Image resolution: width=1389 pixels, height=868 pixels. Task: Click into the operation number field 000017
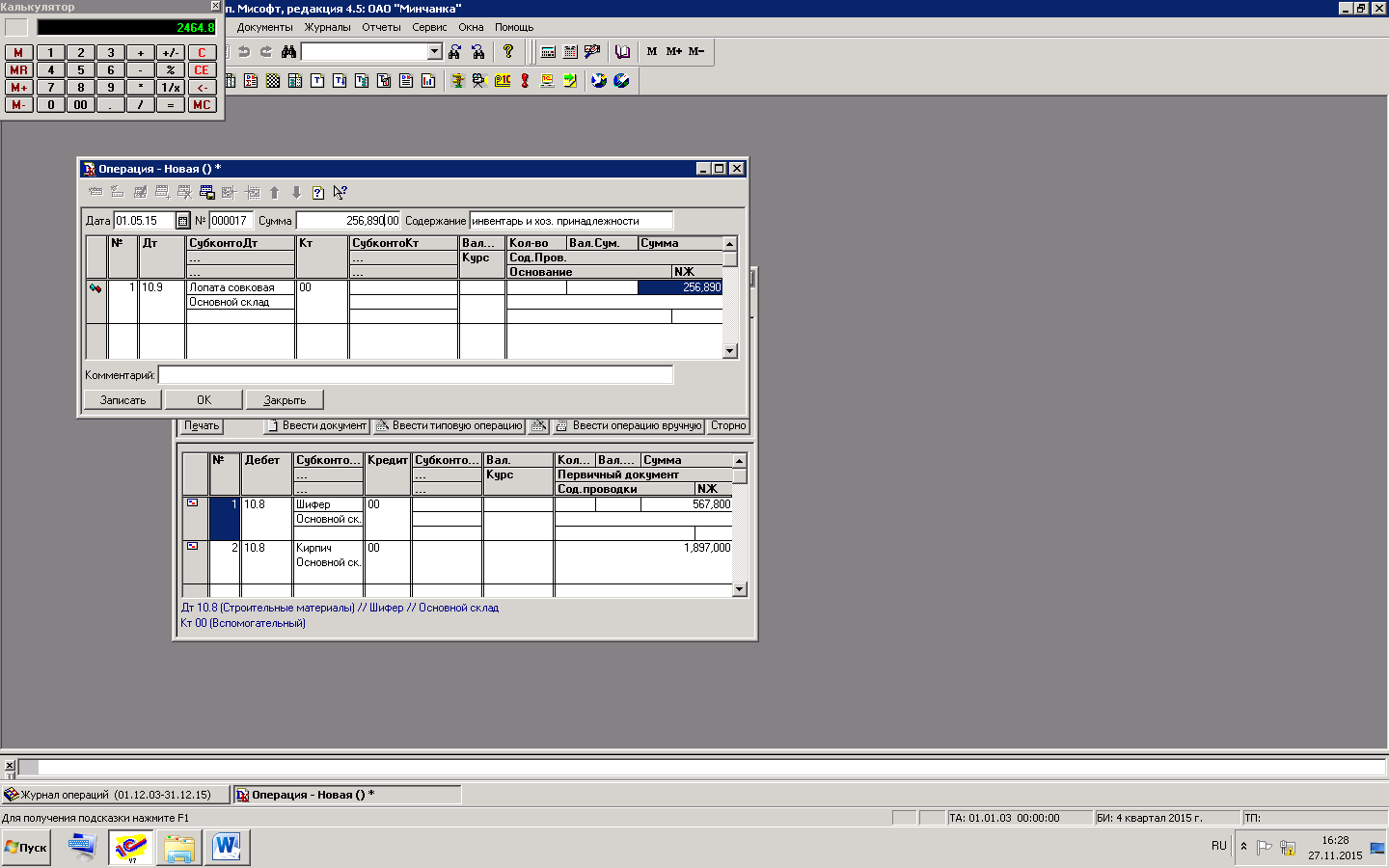click(231, 221)
